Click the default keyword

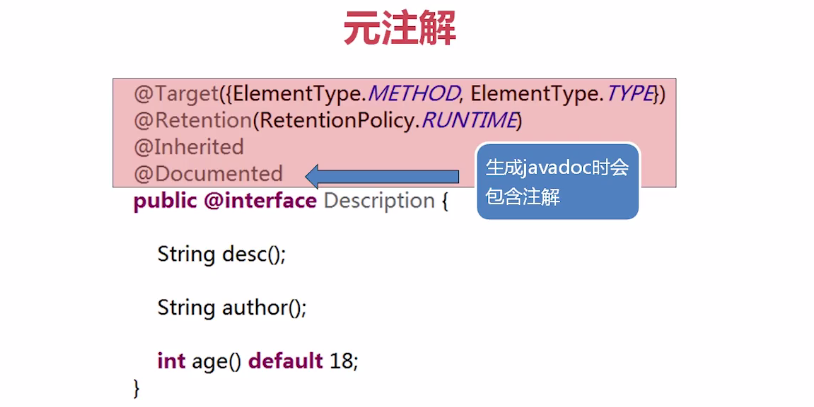tap(286, 361)
